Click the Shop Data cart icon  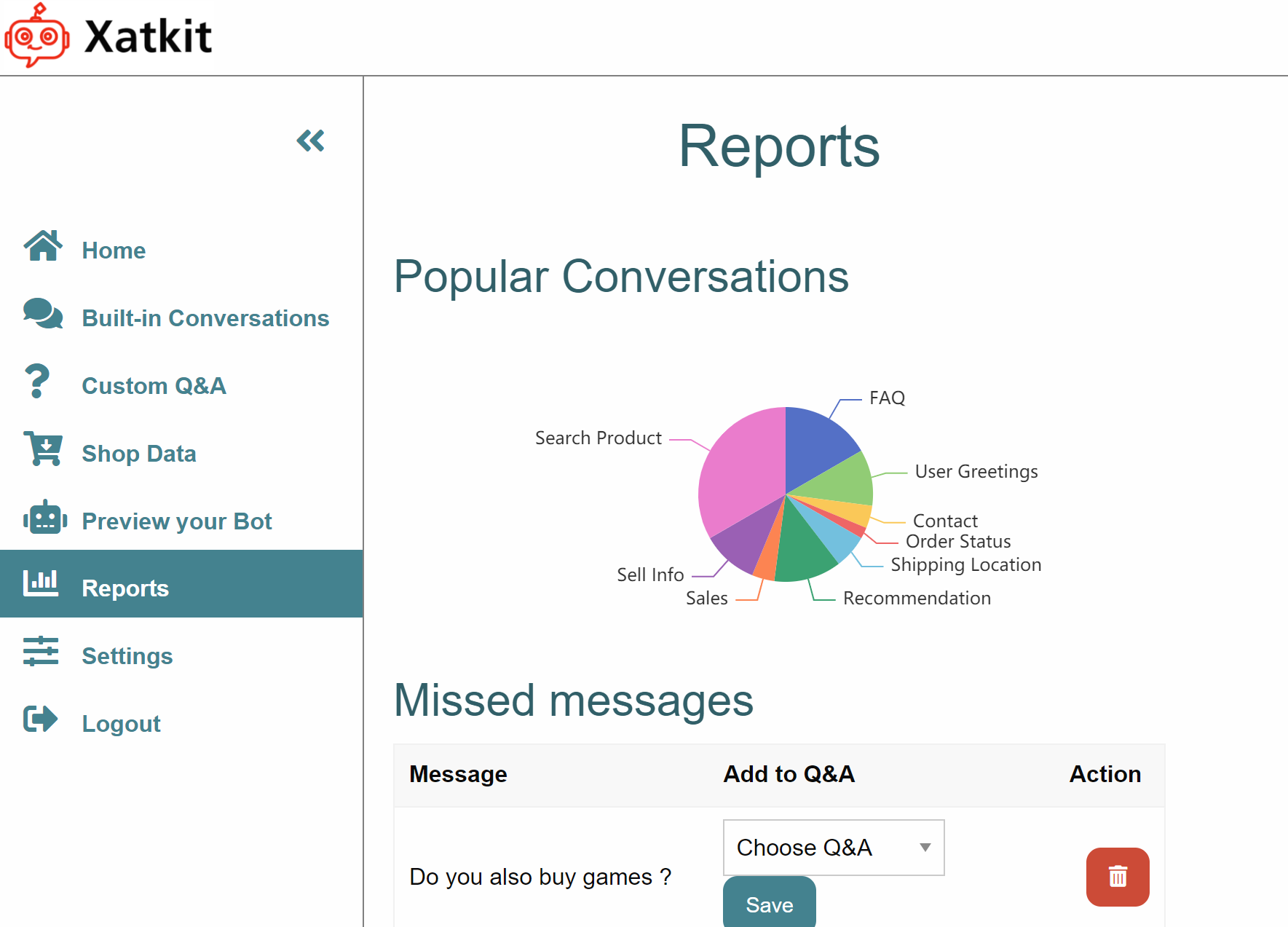coord(43,449)
